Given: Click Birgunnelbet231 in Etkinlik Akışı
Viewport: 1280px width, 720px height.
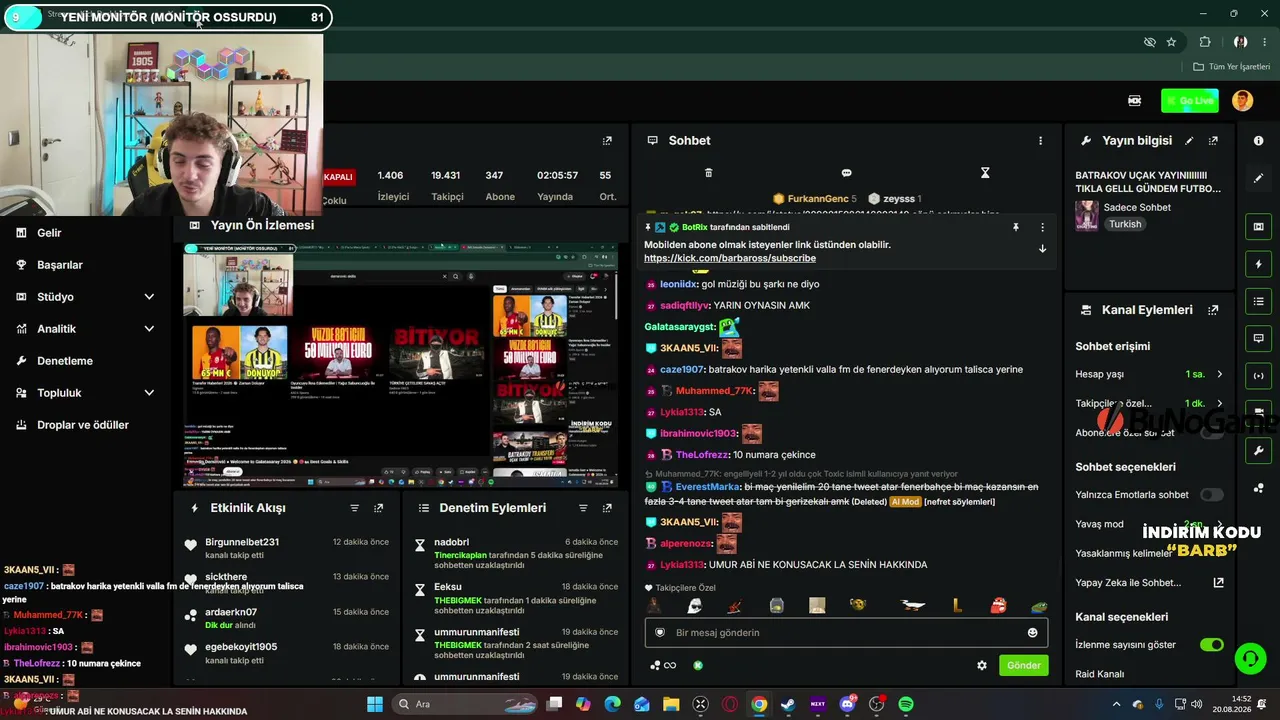Looking at the screenshot, I should pos(242,542).
